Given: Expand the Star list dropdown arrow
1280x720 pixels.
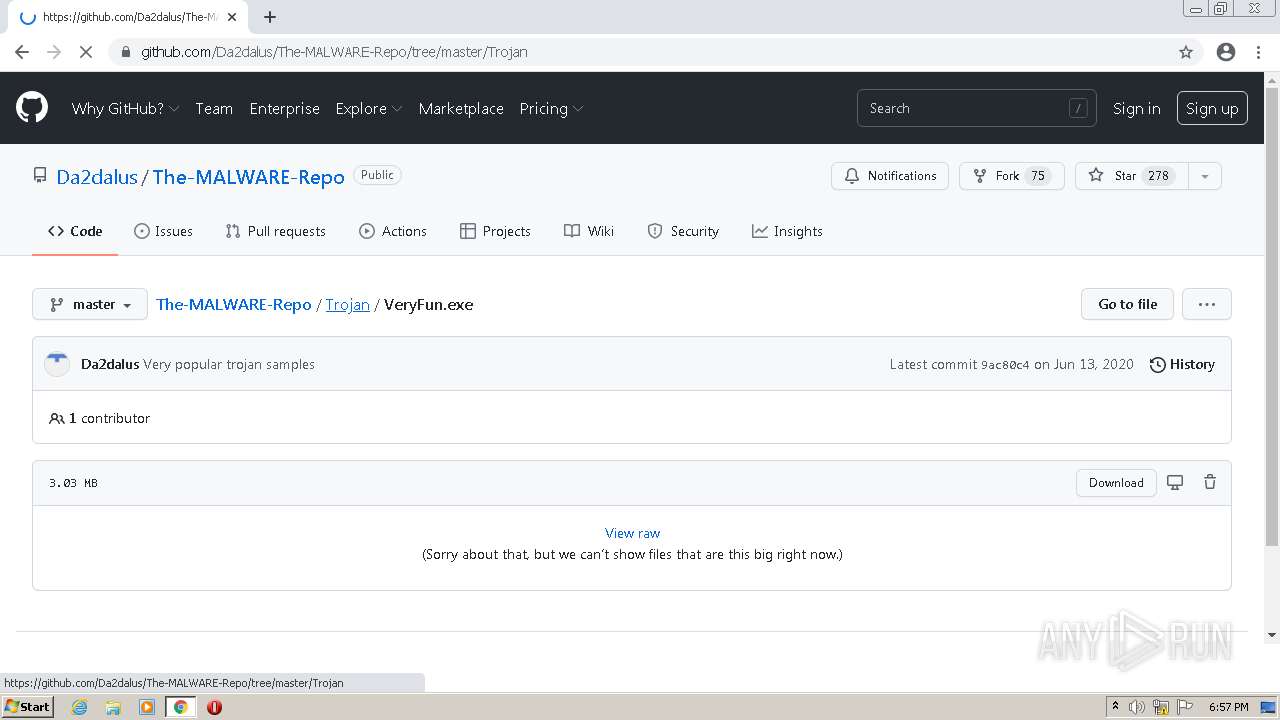Looking at the screenshot, I should tap(1205, 176).
